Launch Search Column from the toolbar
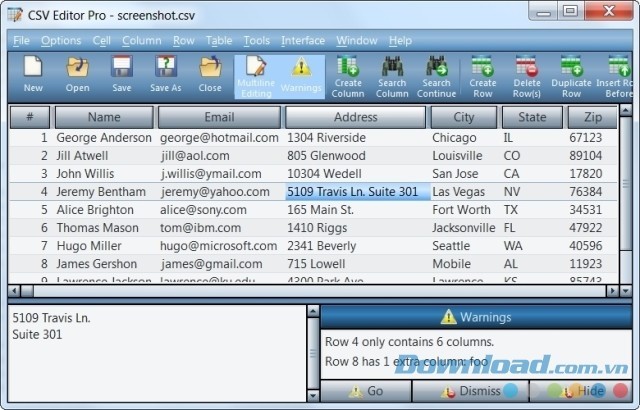 click(392, 76)
